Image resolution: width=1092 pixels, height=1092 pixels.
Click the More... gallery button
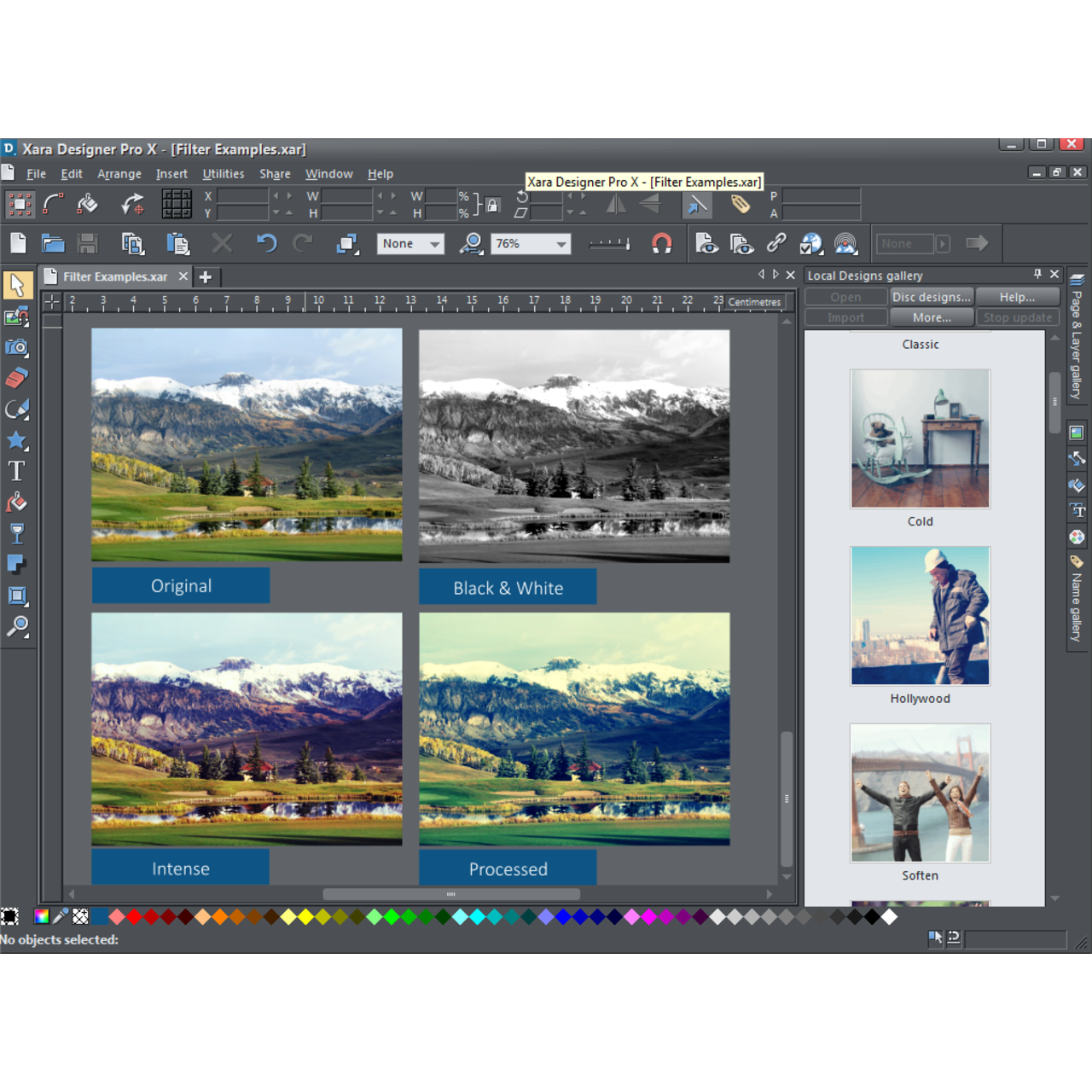pyautogui.click(x=932, y=317)
